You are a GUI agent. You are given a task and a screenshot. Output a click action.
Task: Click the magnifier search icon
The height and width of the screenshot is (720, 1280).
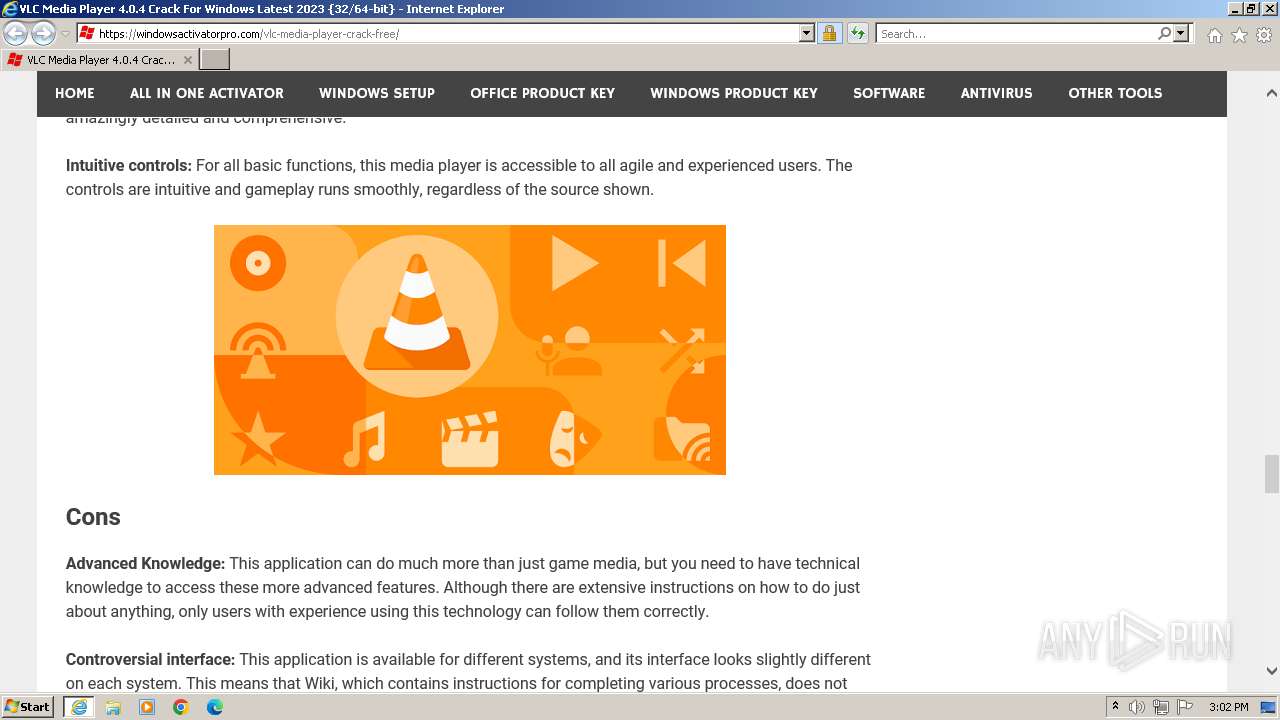click(1164, 33)
